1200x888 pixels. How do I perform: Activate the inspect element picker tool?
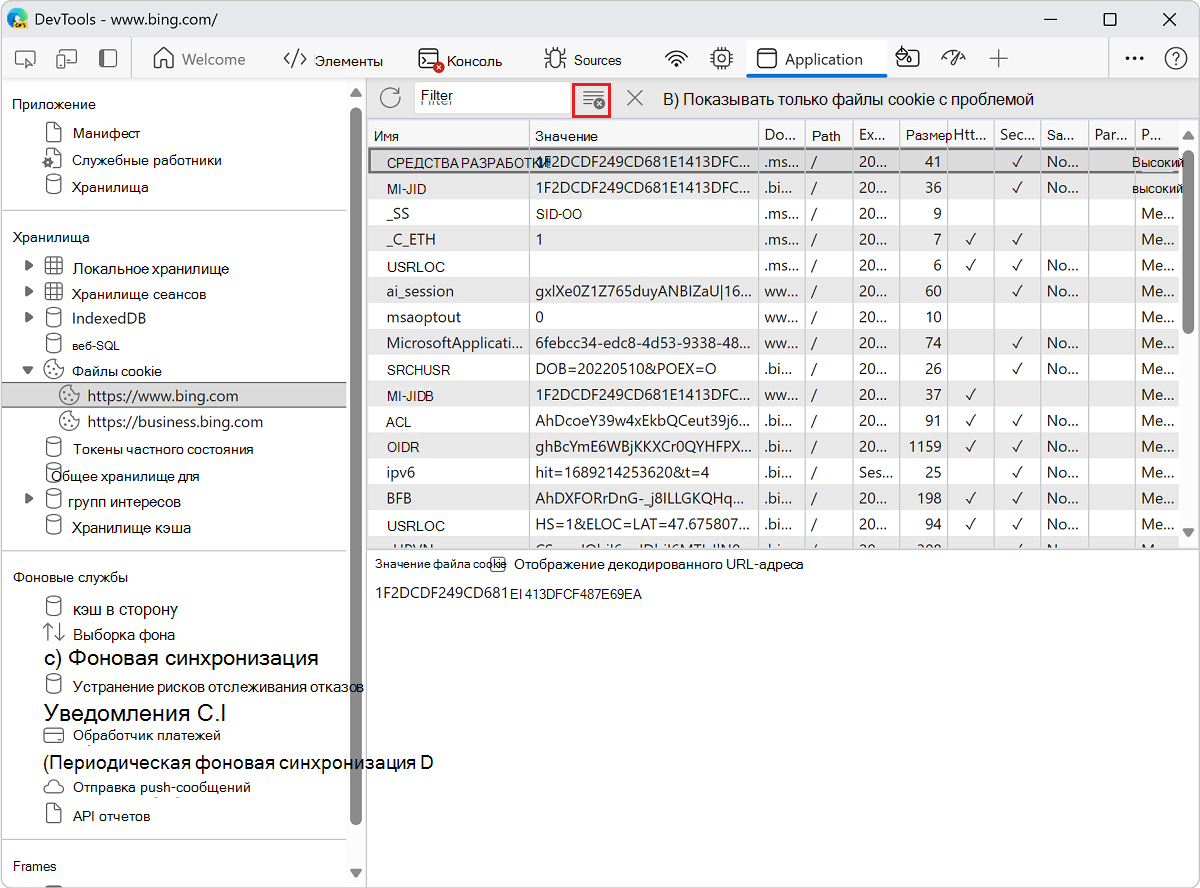click(x=25, y=60)
